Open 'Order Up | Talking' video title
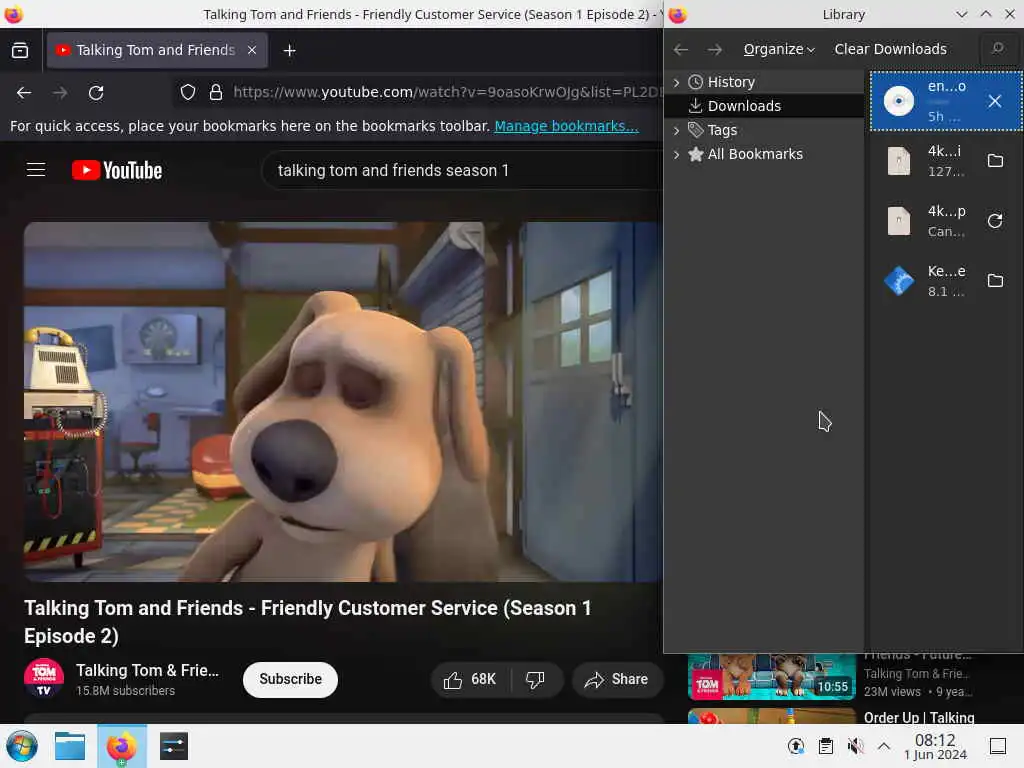 (919, 718)
